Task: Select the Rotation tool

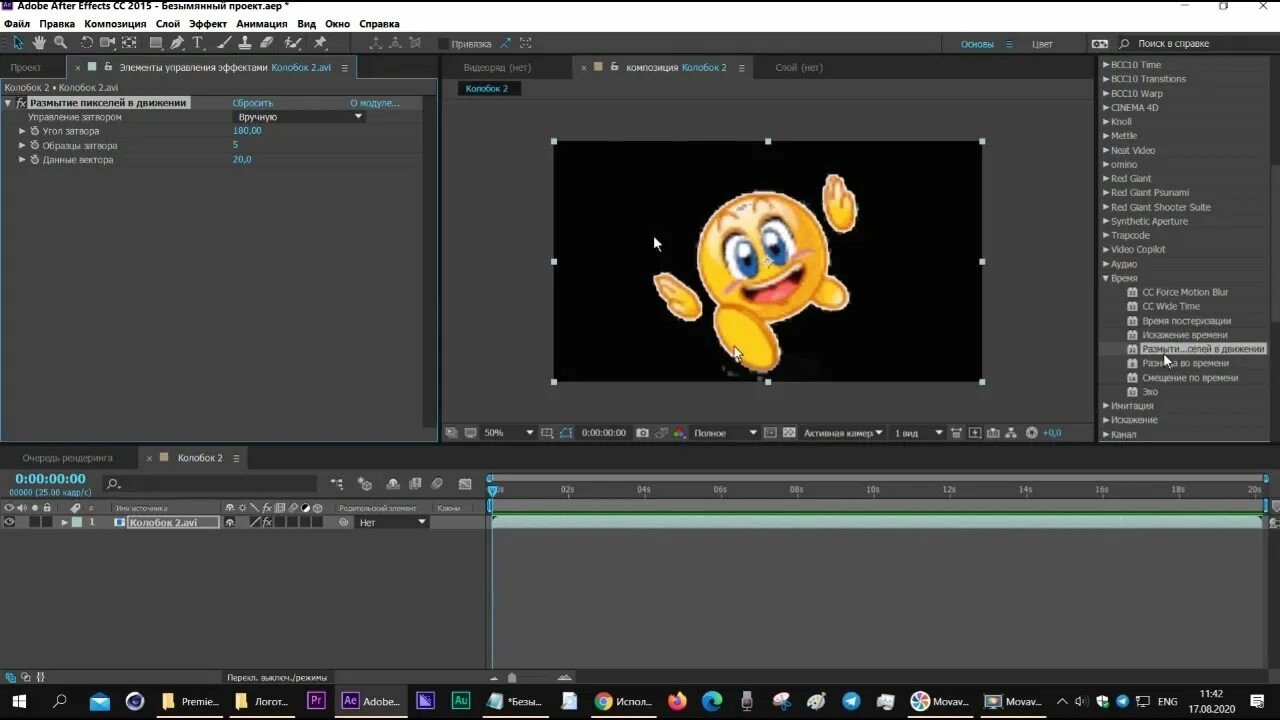Action: click(87, 43)
